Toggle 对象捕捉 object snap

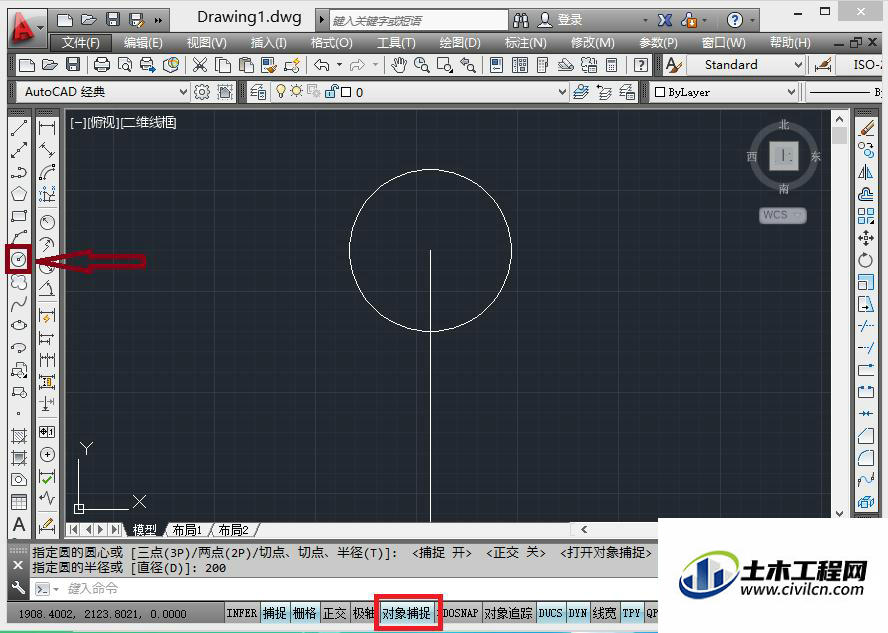click(407, 613)
